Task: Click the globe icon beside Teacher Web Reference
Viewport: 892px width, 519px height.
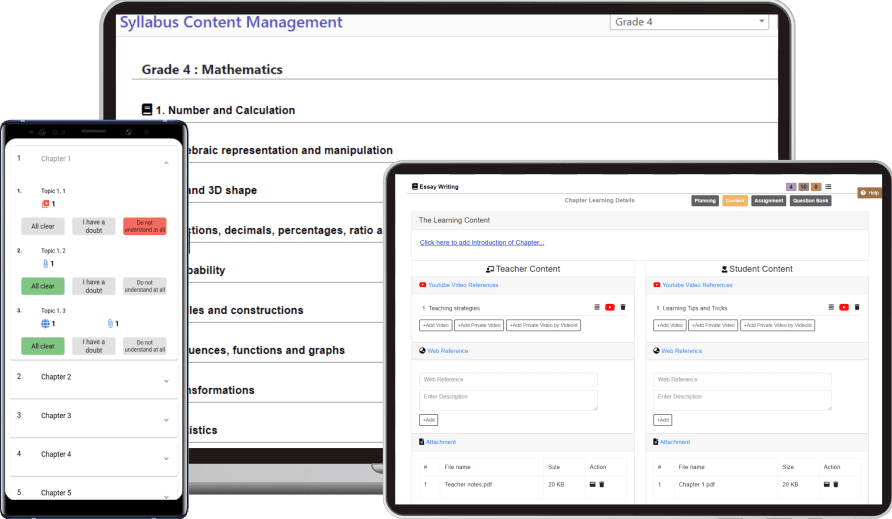Action: pyautogui.click(x=422, y=351)
